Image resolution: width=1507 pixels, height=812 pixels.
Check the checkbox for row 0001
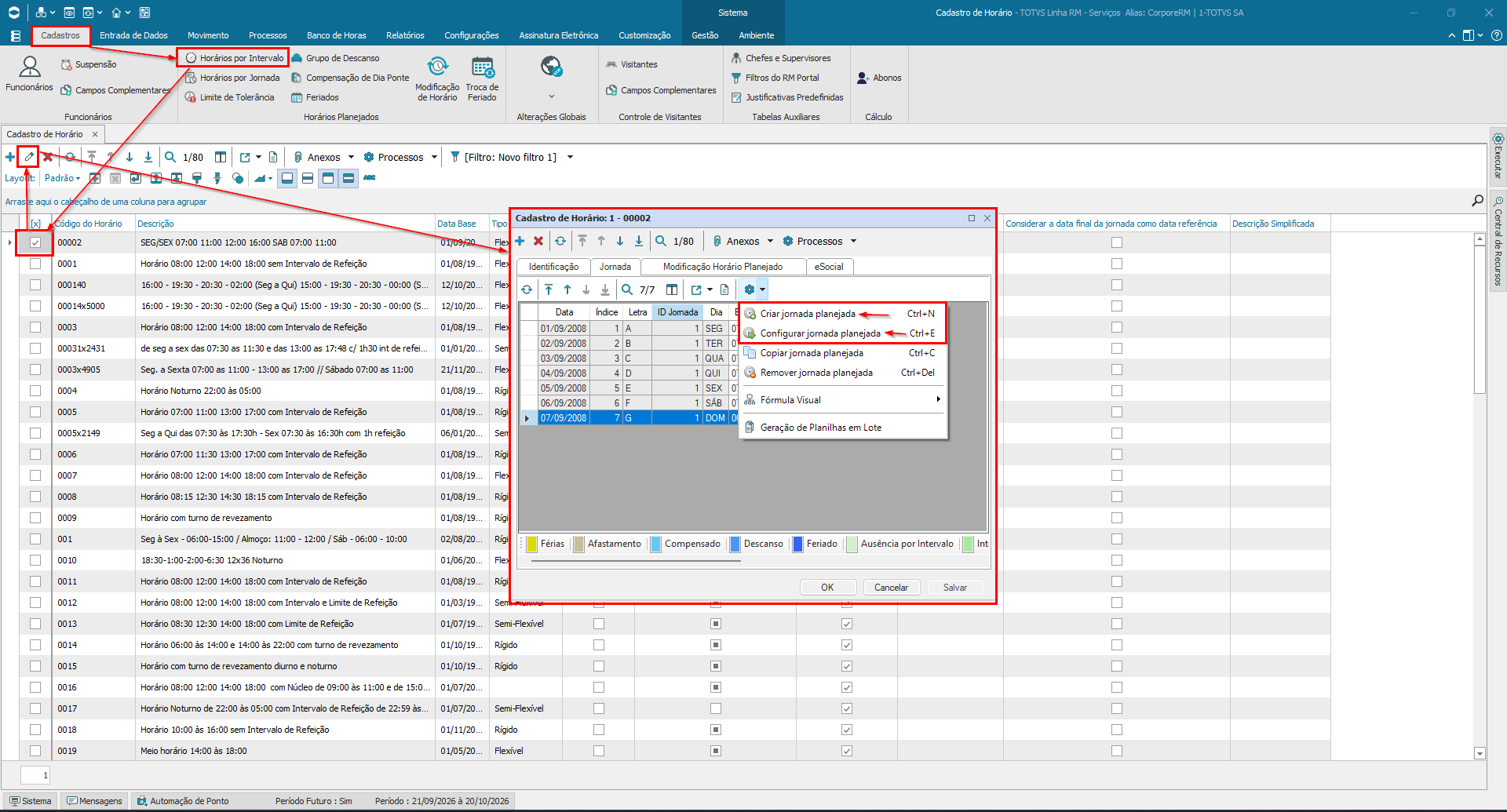click(x=35, y=264)
